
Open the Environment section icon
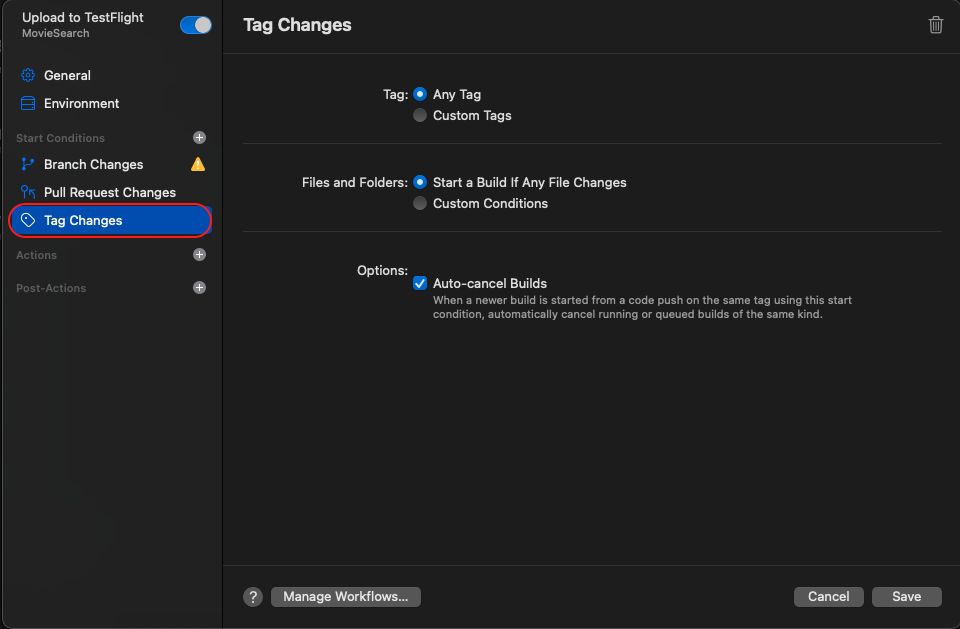click(28, 104)
